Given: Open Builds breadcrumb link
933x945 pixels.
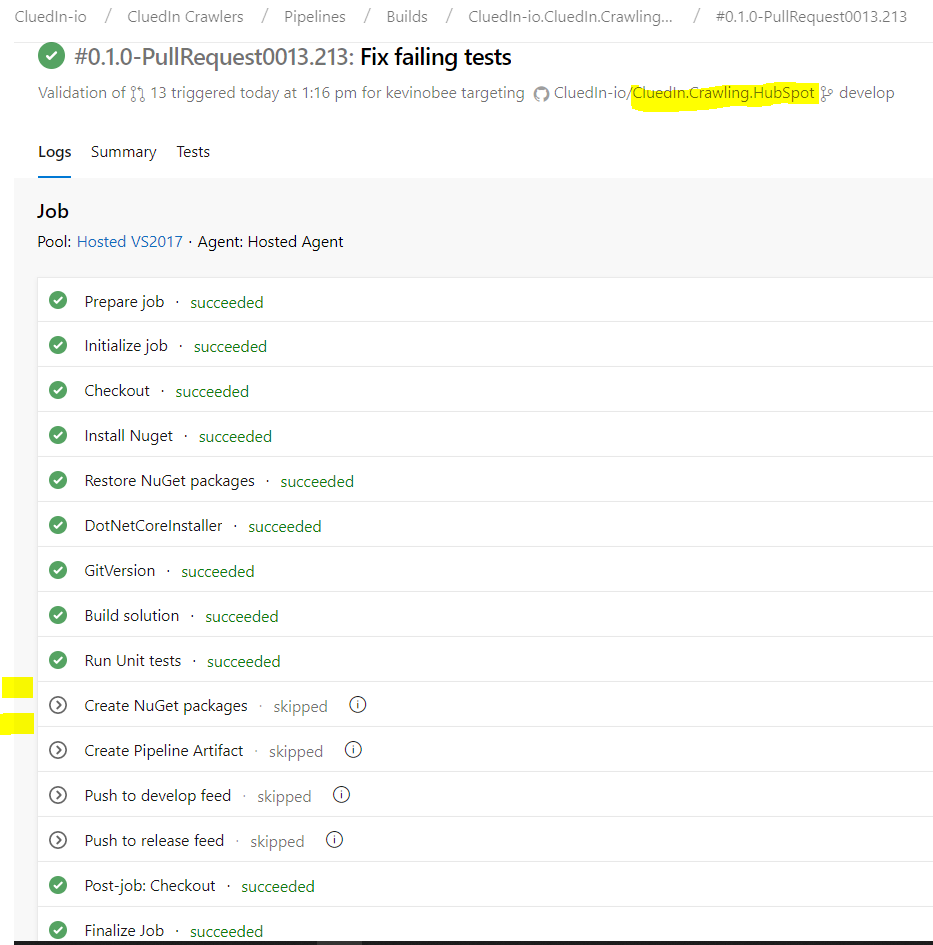Looking at the screenshot, I should pyautogui.click(x=407, y=17).
